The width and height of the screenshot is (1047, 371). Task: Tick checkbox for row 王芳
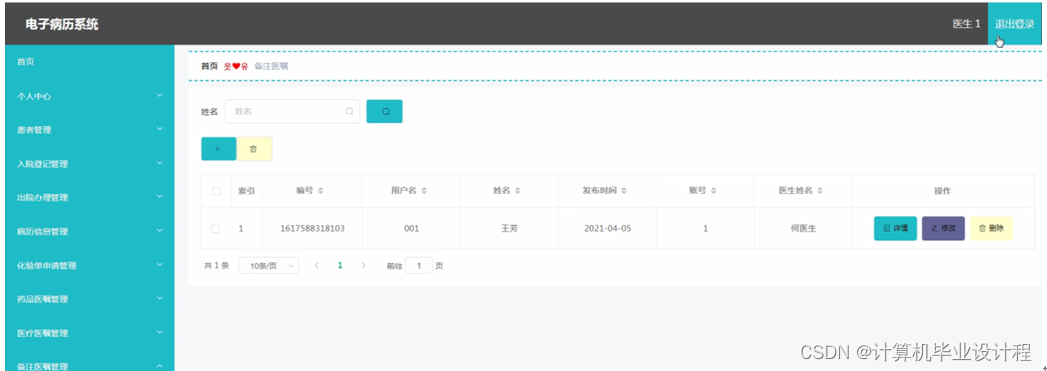(216, 228)
